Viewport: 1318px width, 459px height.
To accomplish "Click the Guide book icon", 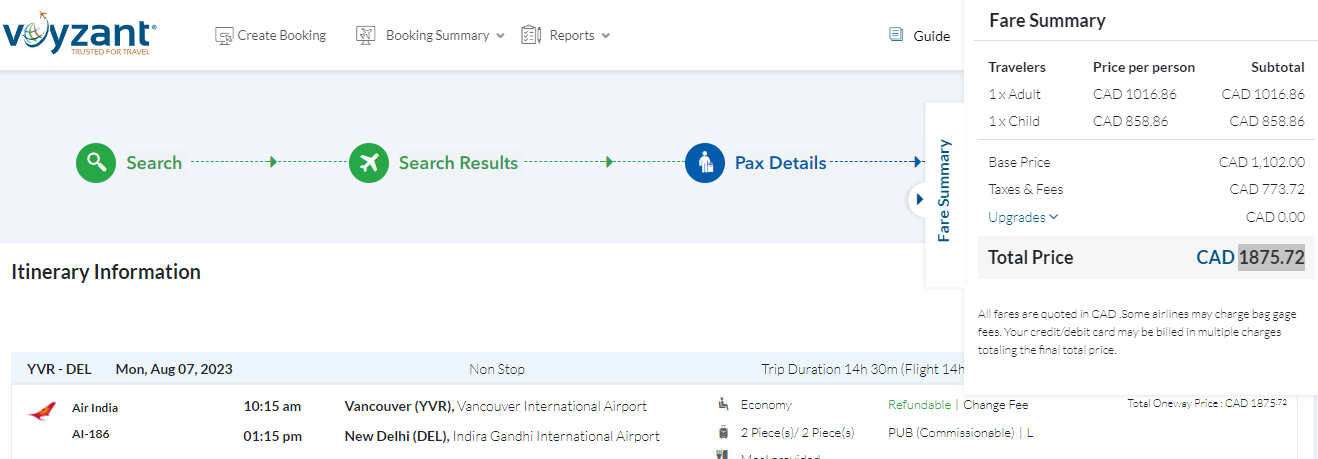I will 896,35.
